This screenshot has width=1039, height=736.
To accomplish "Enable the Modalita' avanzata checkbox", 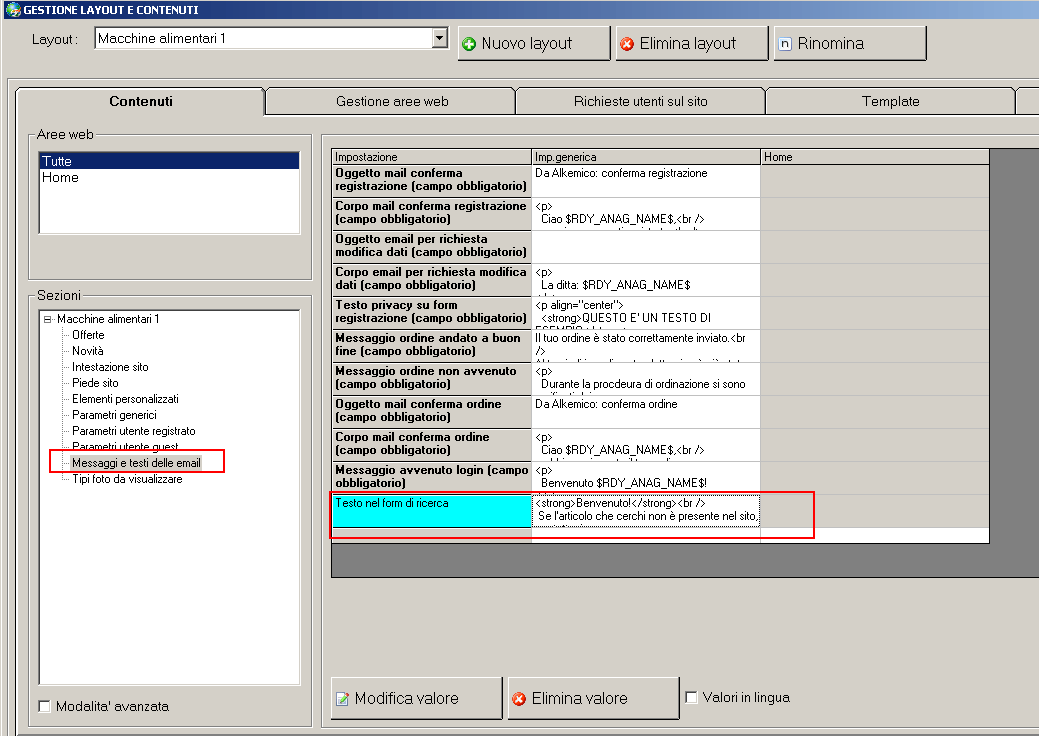I will [x=45, y=706].
